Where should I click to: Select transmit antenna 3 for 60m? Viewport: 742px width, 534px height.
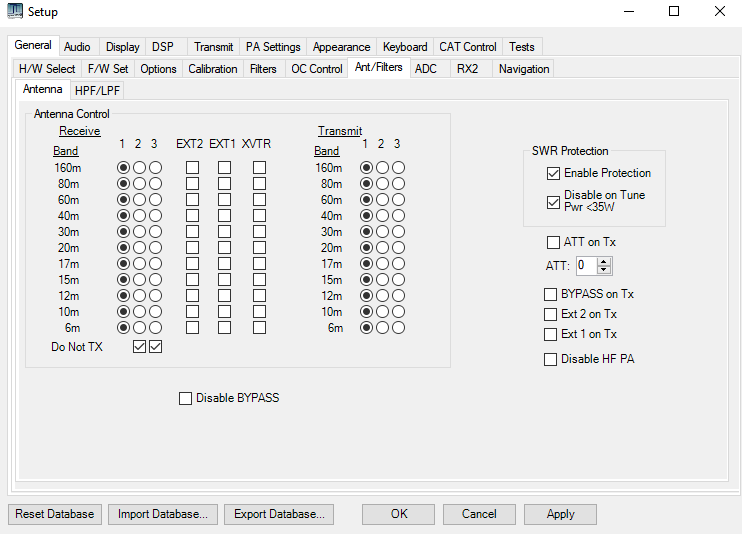click(398, 200)
